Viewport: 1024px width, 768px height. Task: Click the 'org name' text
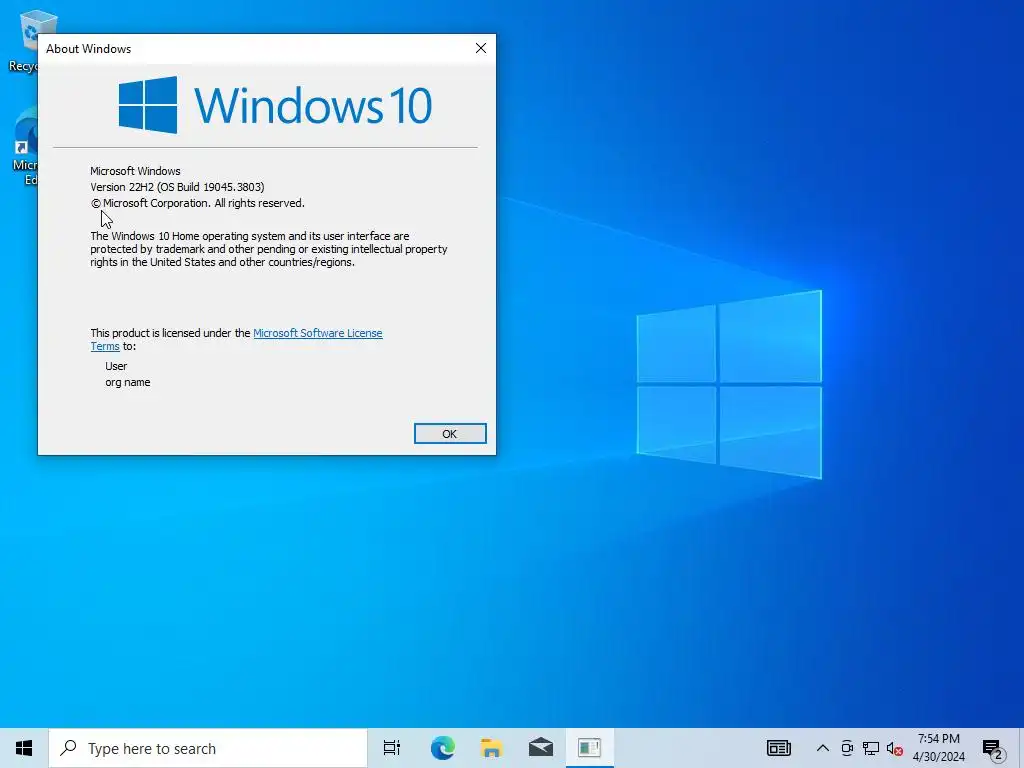[x=127, y=383]
